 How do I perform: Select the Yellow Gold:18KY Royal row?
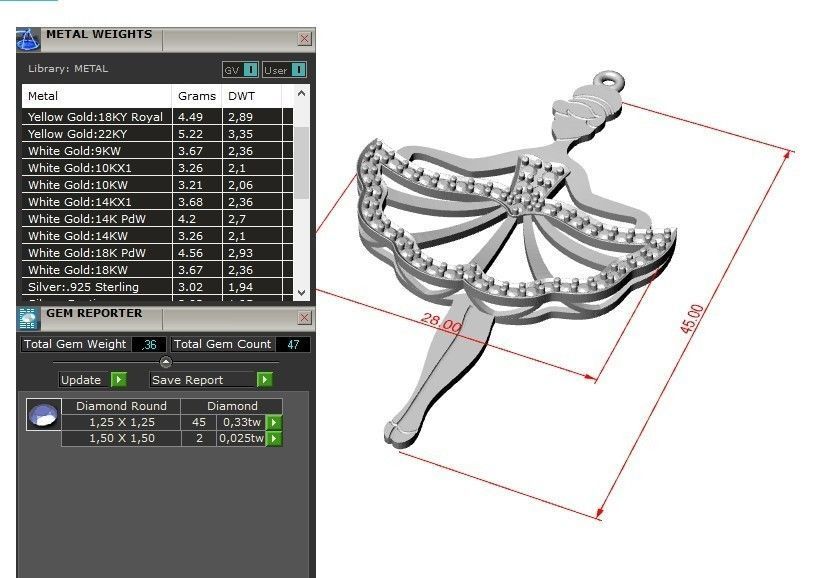157,117
